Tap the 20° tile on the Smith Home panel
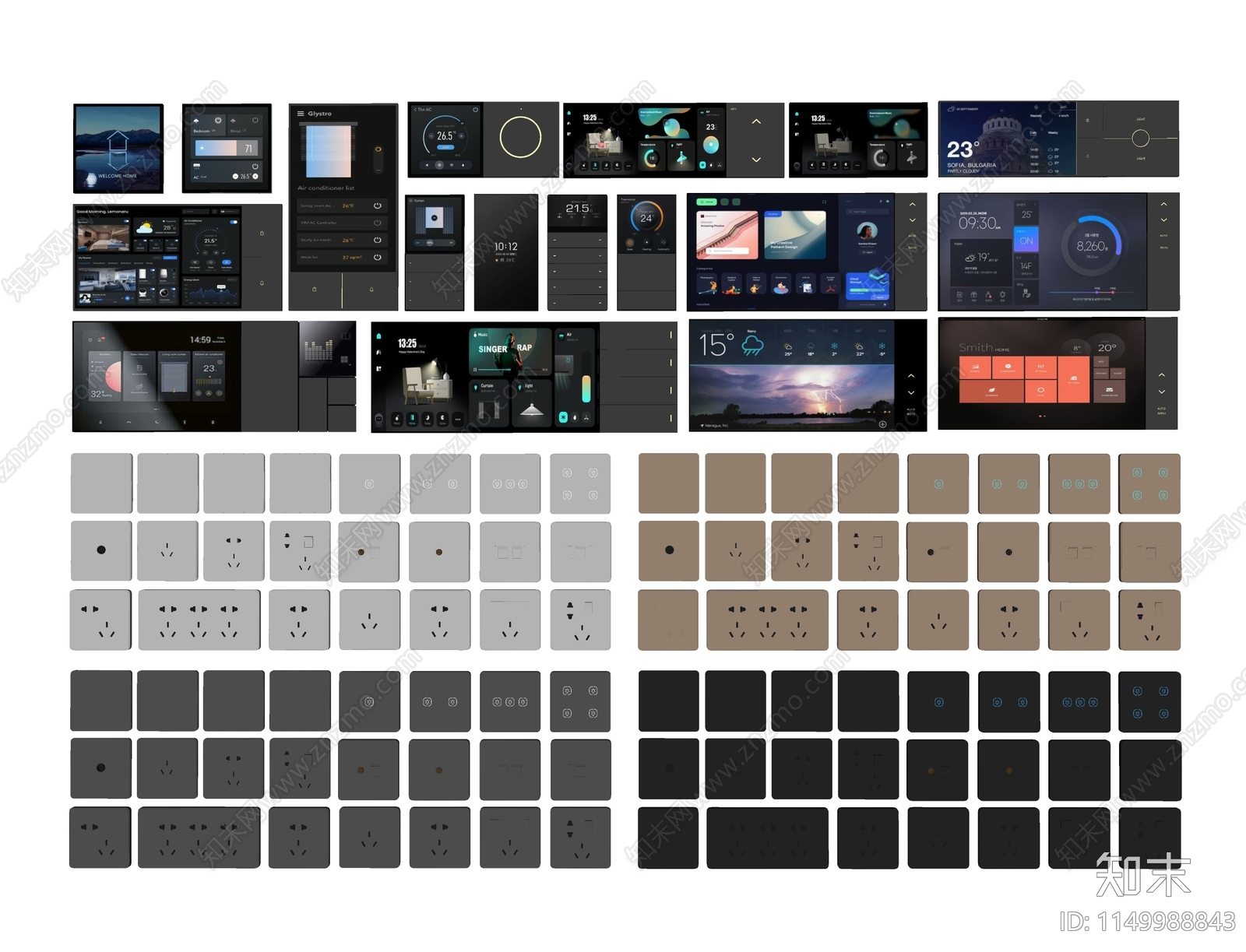 (x=1107, y=347)
